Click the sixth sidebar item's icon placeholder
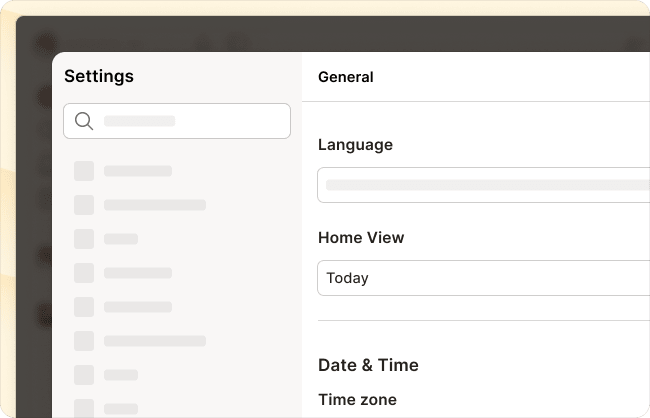This screenshot has height=418, width=650. pyautogui.click(x=84, y=341)
